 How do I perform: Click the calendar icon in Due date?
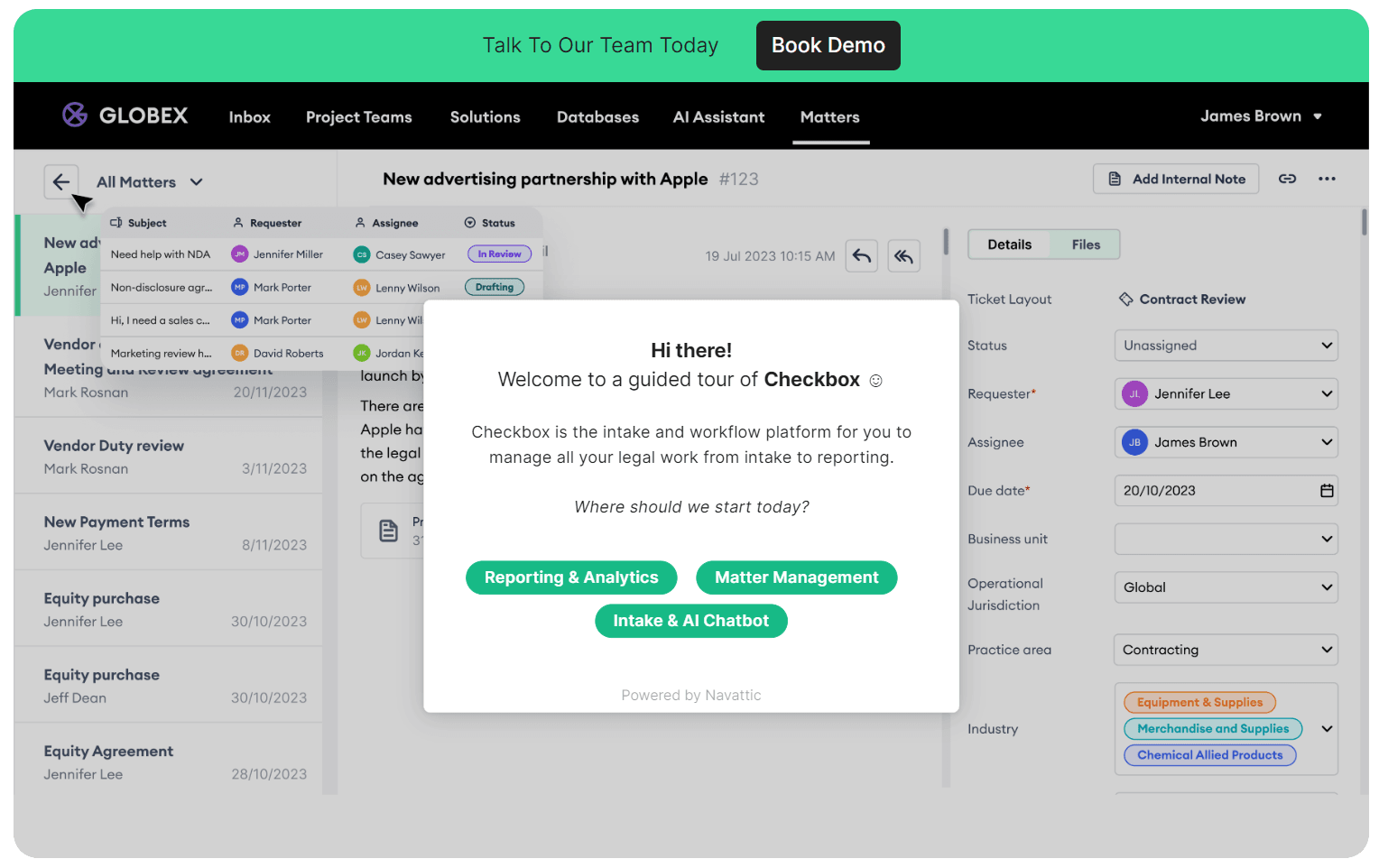[x=1327, y=491]
